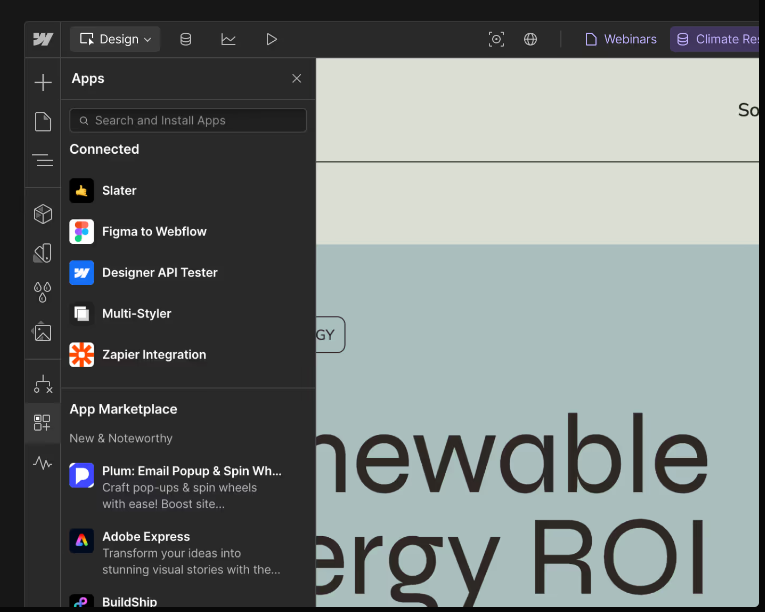
Task: Open the Insights chart icon
Action: coord(228,39)
